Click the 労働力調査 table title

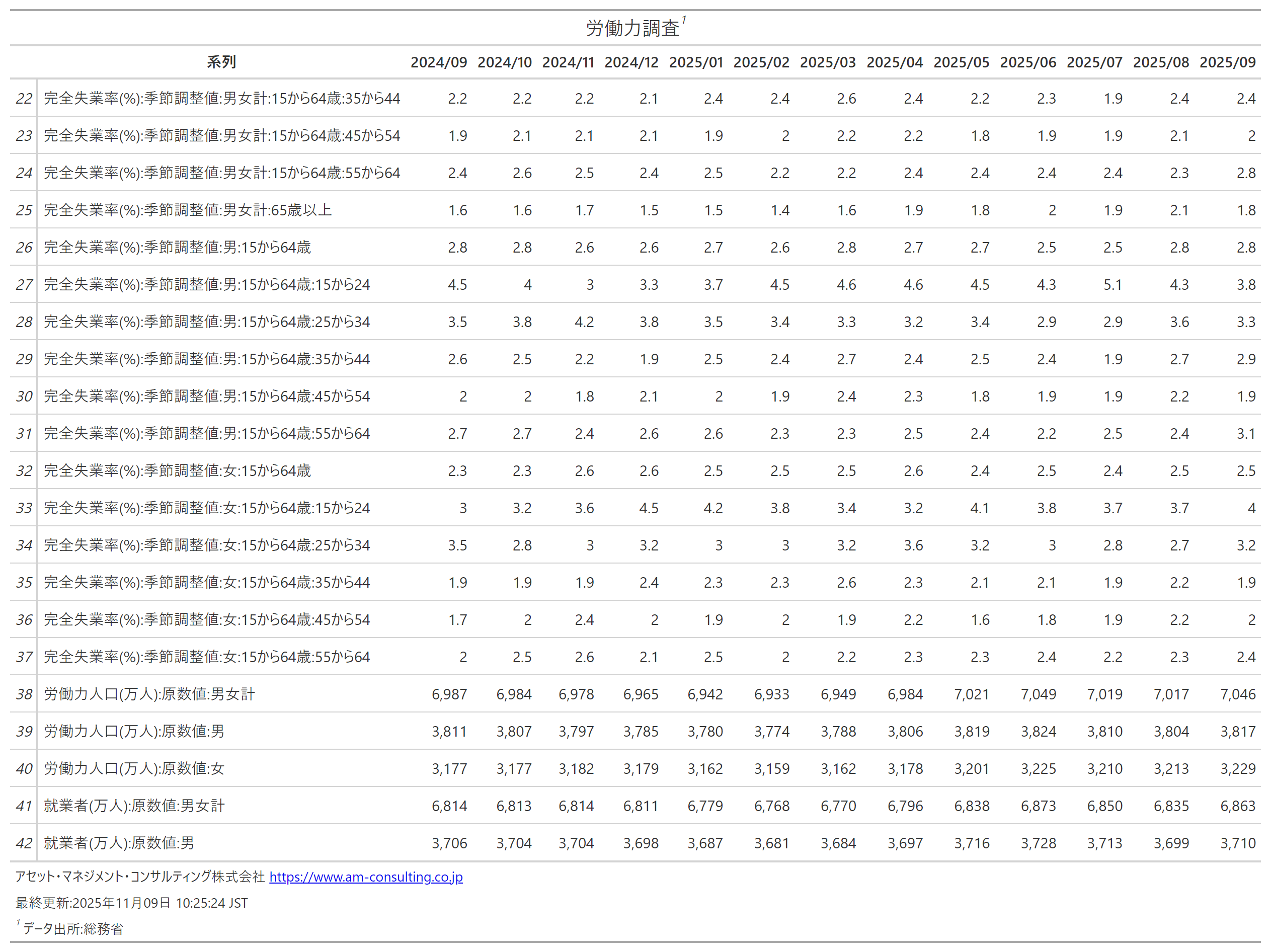click(x=632, y=28)
